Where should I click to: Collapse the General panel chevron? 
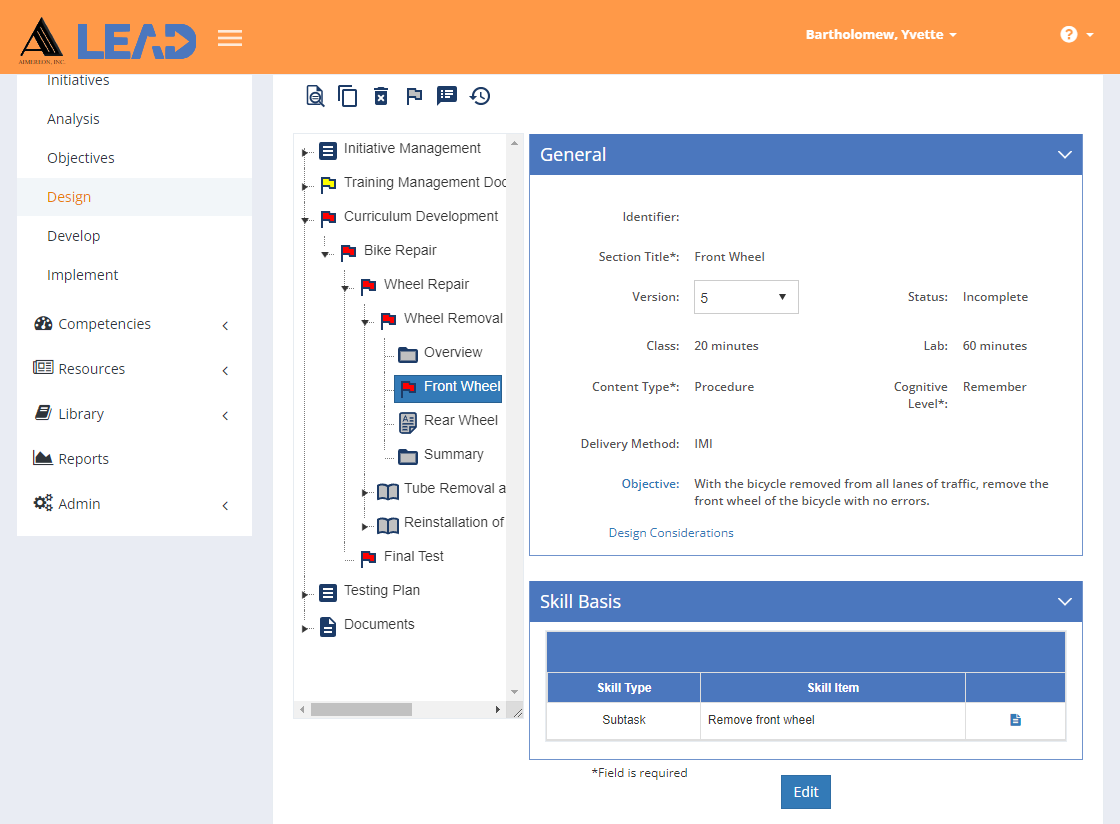click(x=1064, y=154)
